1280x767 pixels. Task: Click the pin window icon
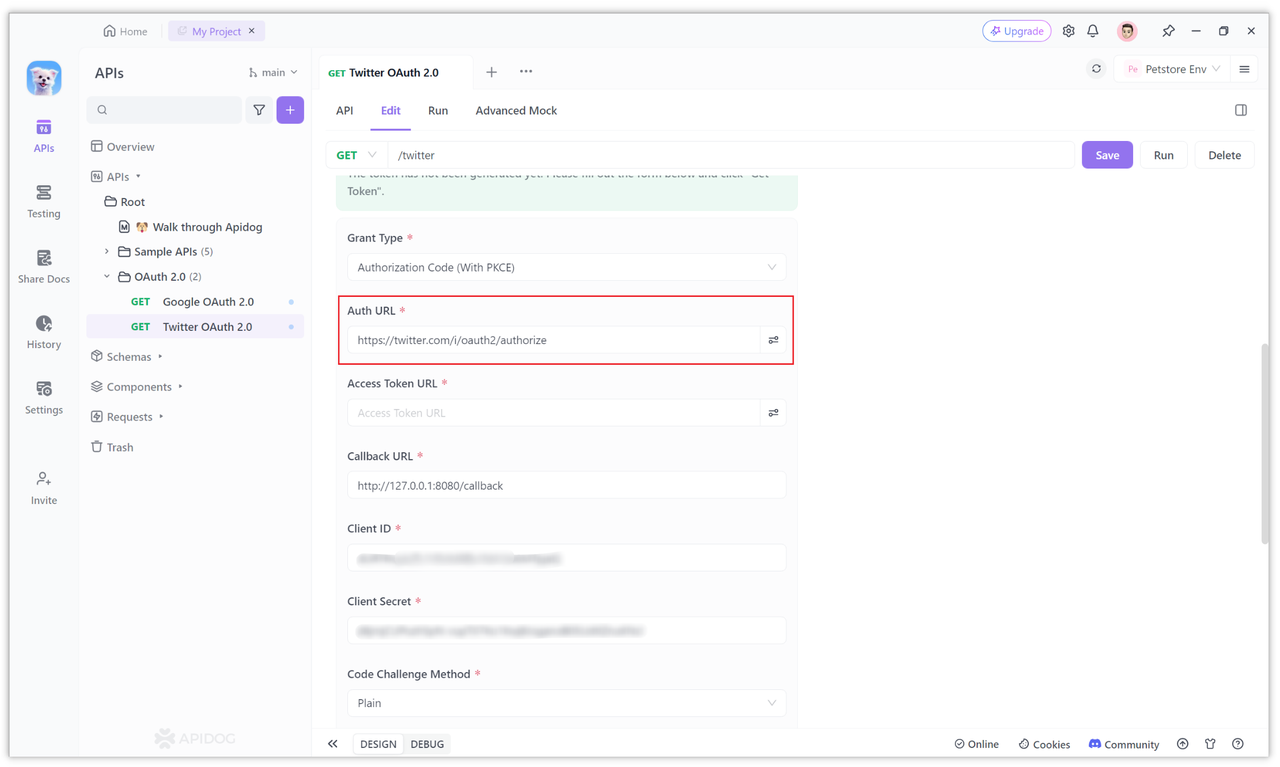(x=1168, y=31)
